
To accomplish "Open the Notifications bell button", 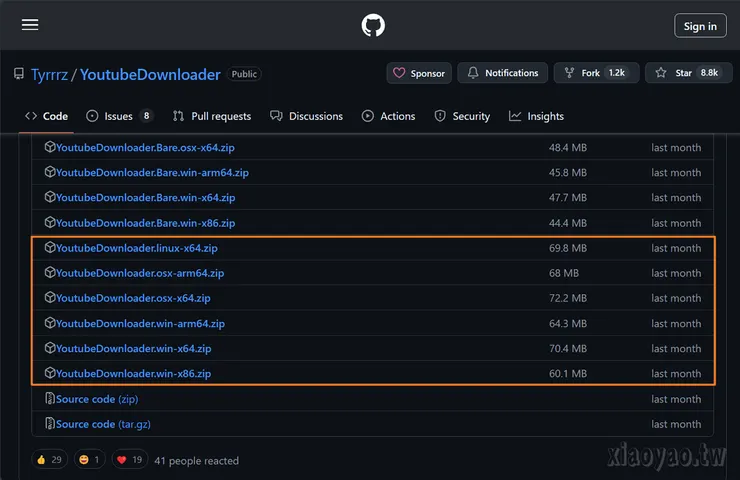I will pyautogui.click(x=501, y=73).
